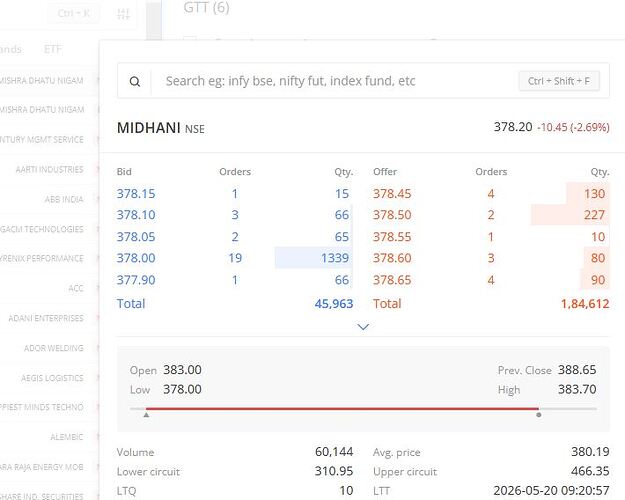
Task: Click the day range low marker triangle
Action: 146,415
